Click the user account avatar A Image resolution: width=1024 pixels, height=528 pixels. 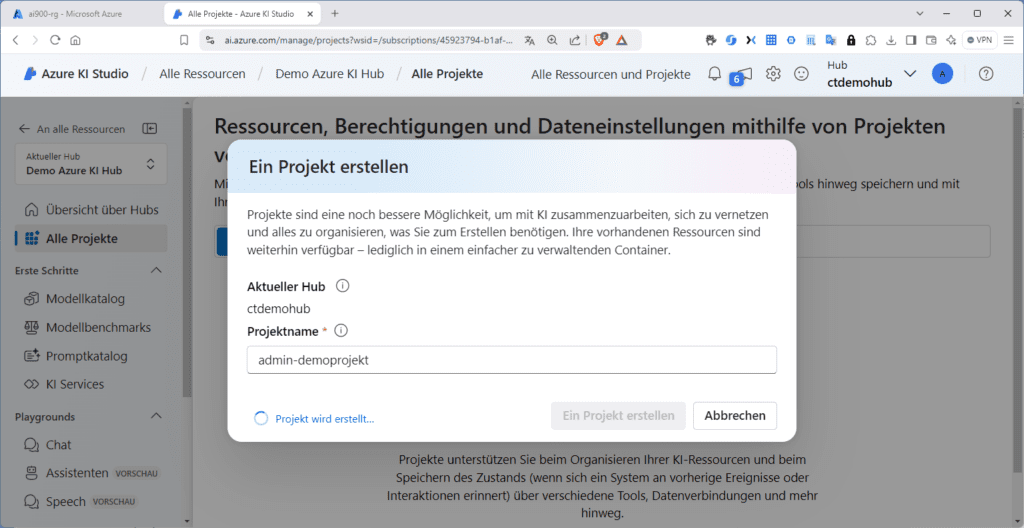(942, 74)
